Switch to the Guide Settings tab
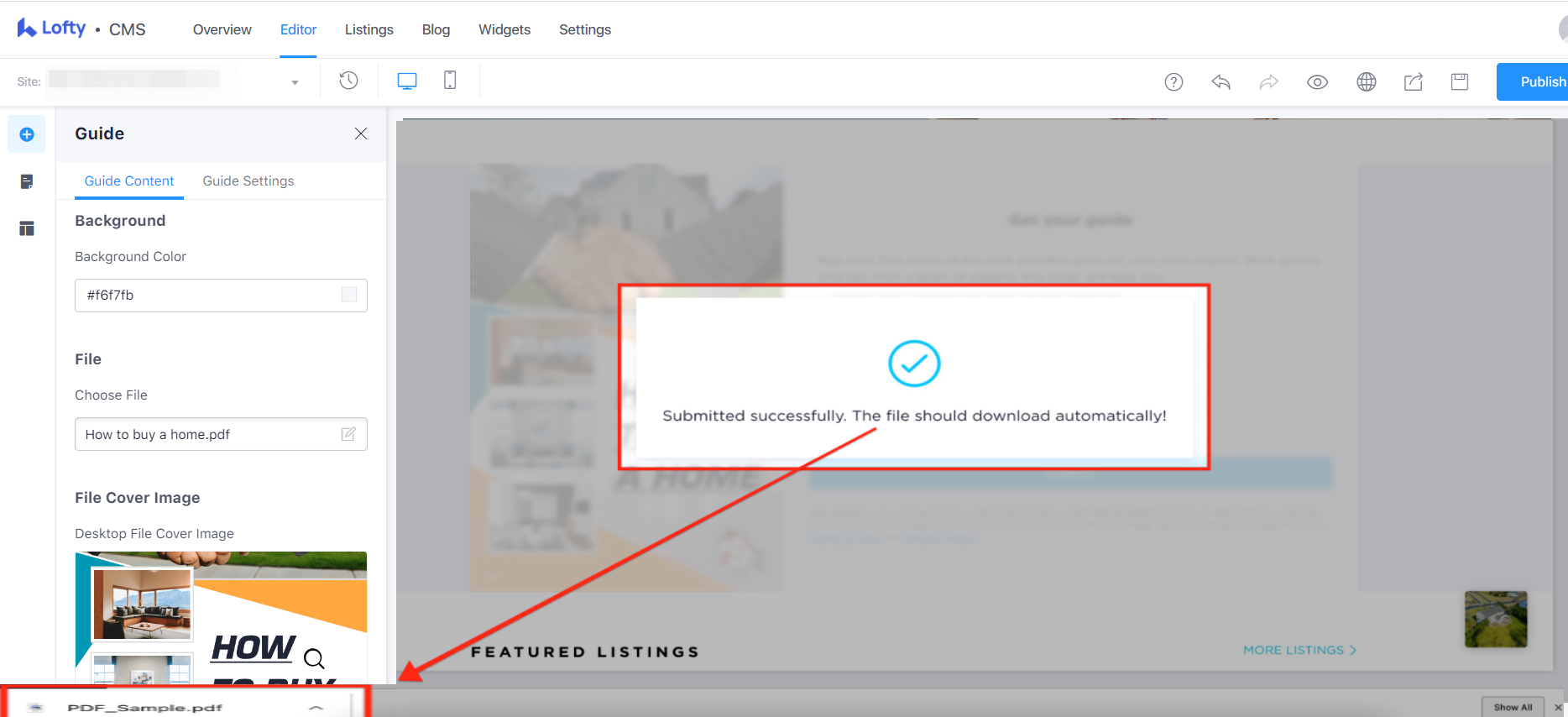Screen dimensions: 1568x717 tap(248, 181)
